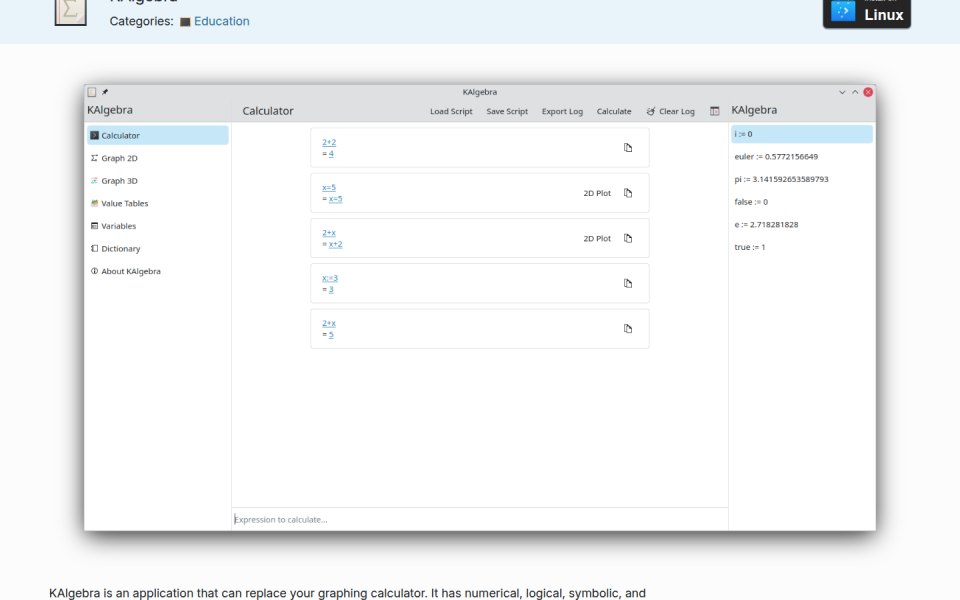Viewport: 960px width, 600px height.
Task: Click the Dictionary sidebar icon
Action: [x=94, y=249]
